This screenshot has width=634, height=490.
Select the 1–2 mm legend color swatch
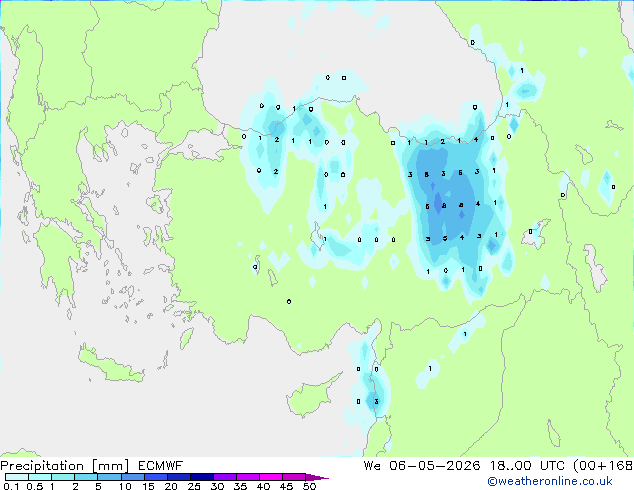(63, 477)
